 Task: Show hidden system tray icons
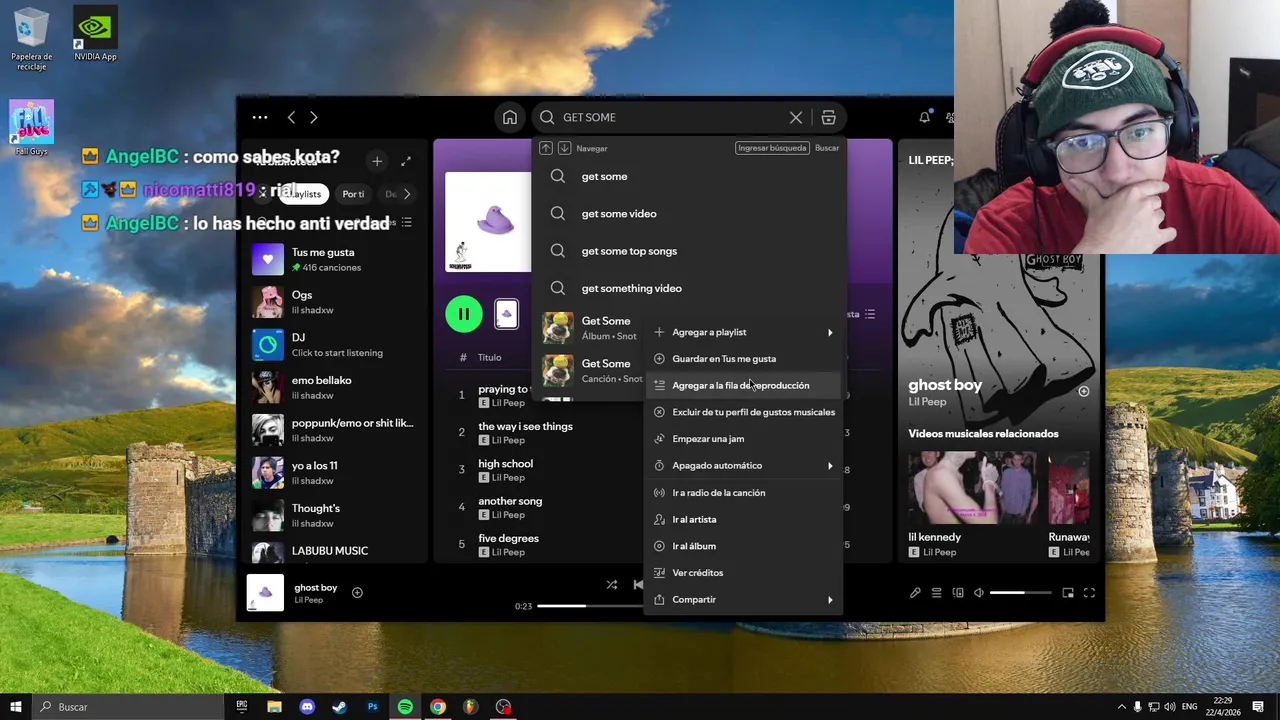coord(1121,706)
